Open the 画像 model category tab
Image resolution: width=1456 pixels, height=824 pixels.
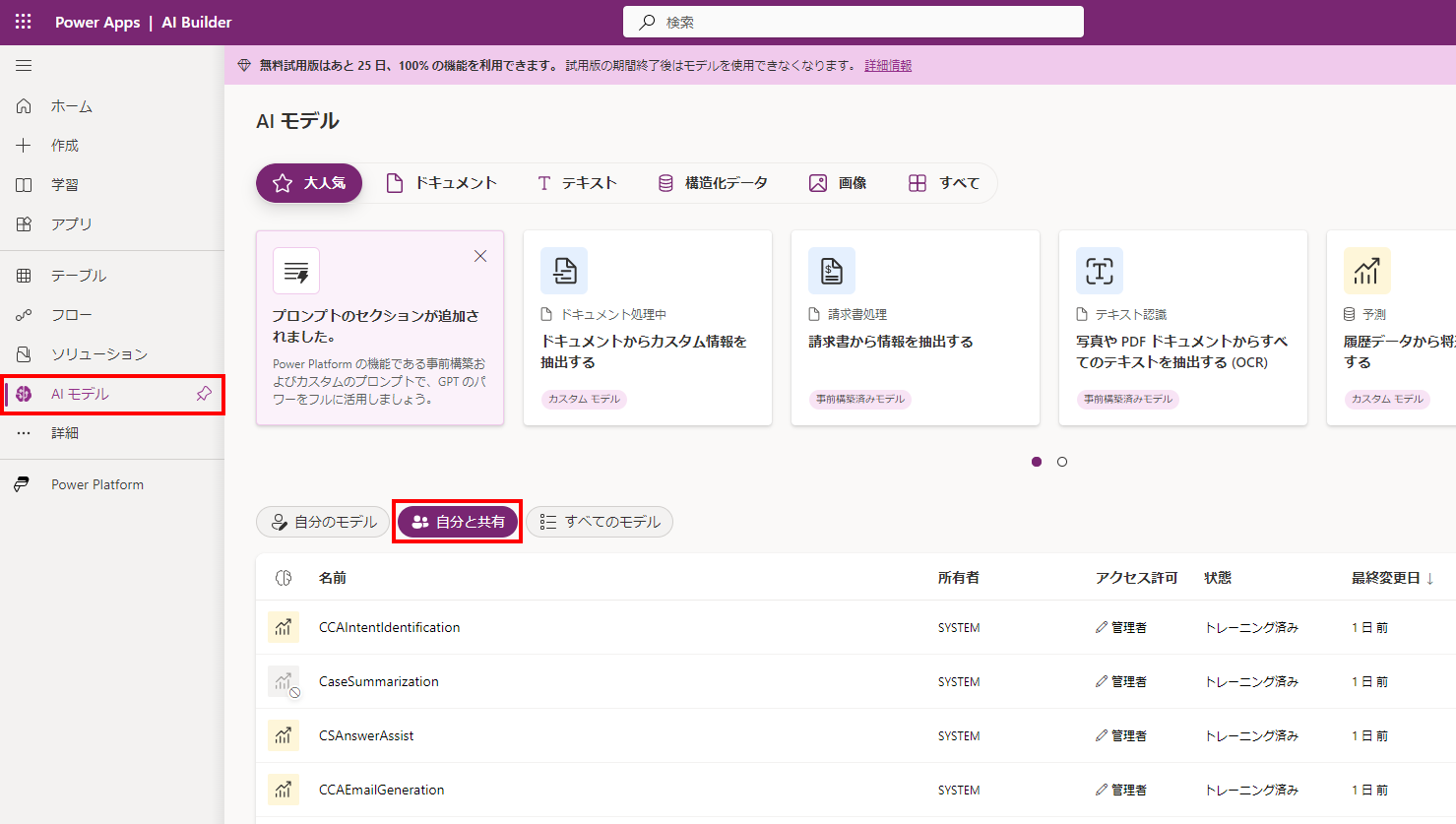tap(836, 182)
